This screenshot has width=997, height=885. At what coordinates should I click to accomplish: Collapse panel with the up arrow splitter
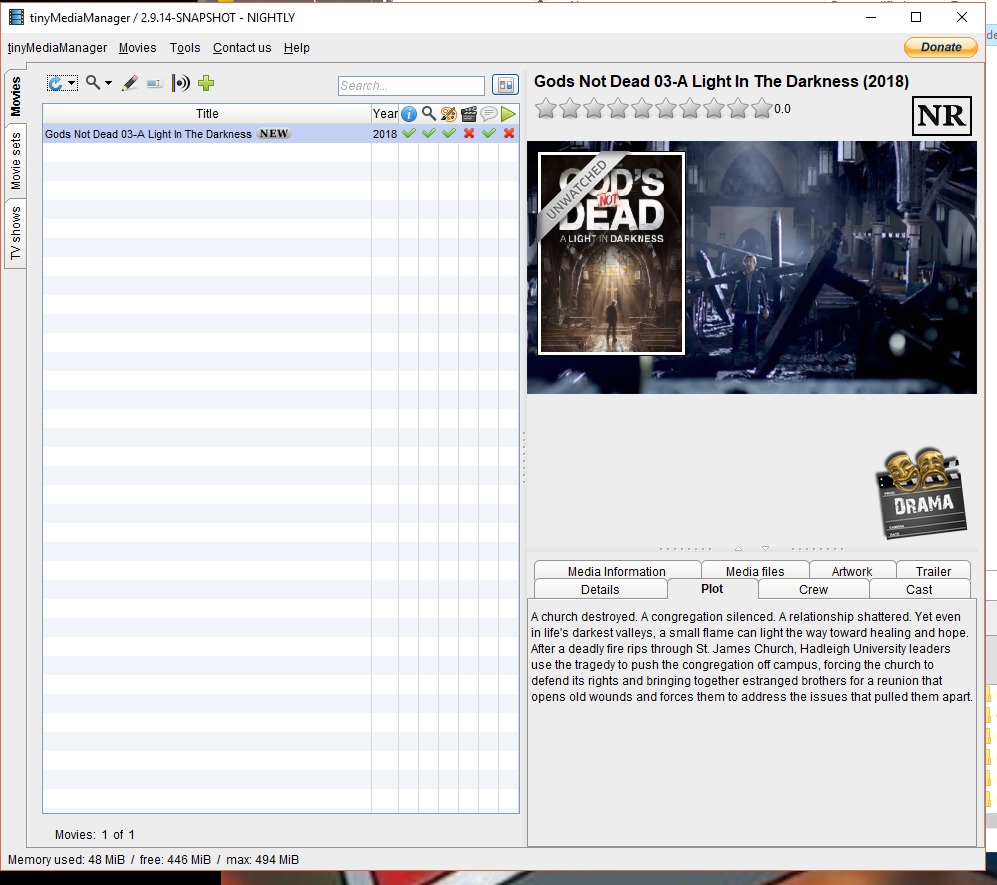tap(738, 548)
